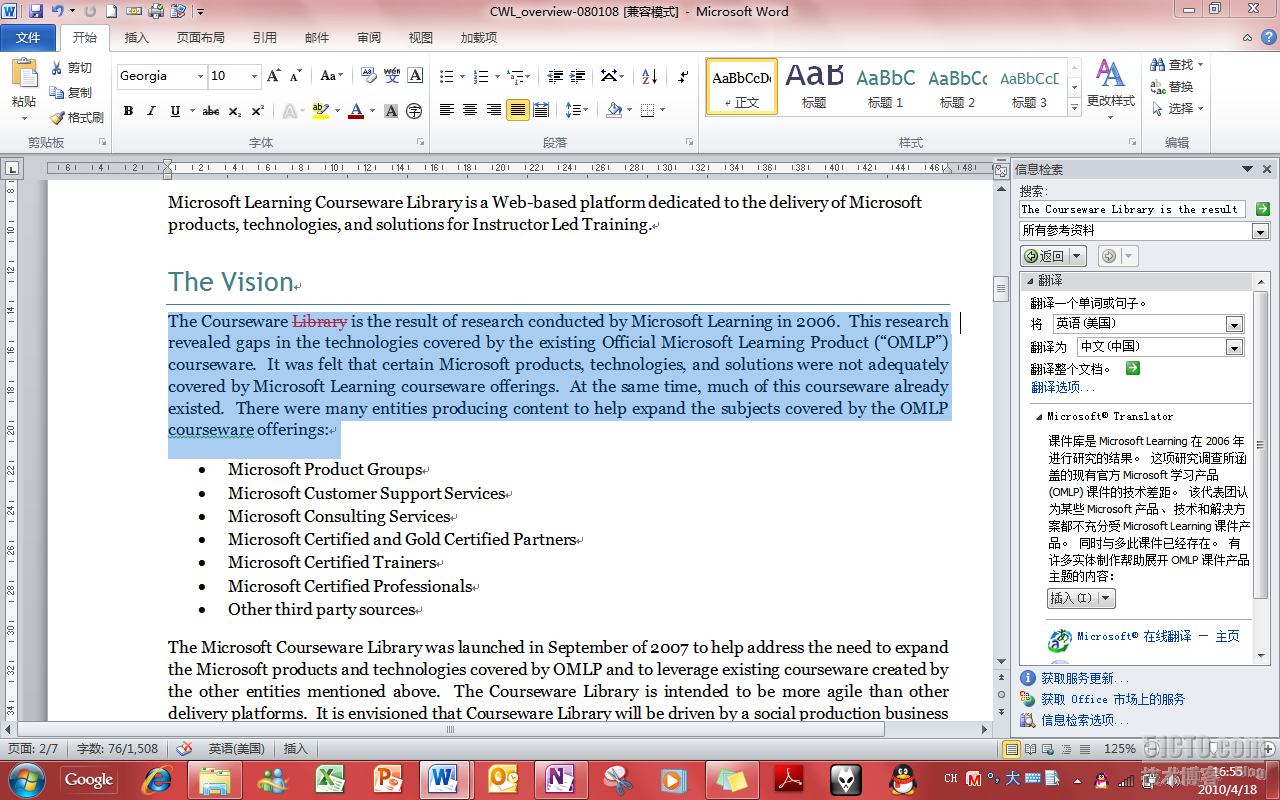The image size is (1280, 800).
Task: Toggle Underline formatting
Action: pyautogui.click(x=175, y=110)
